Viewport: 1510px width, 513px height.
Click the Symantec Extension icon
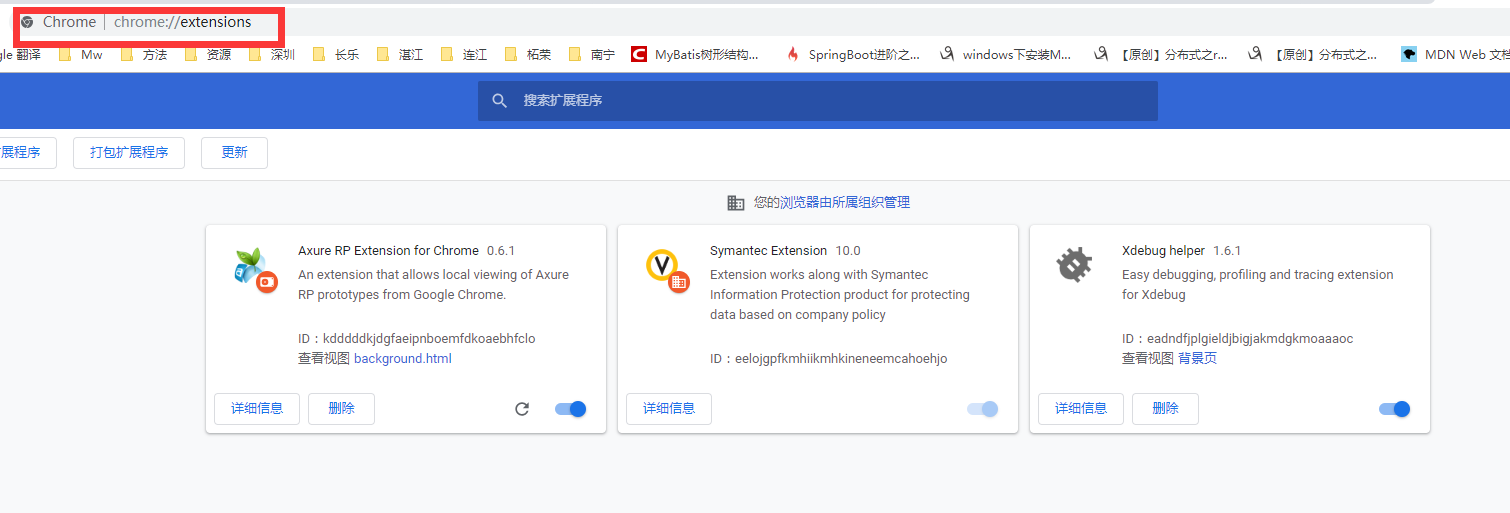point(667,269)
